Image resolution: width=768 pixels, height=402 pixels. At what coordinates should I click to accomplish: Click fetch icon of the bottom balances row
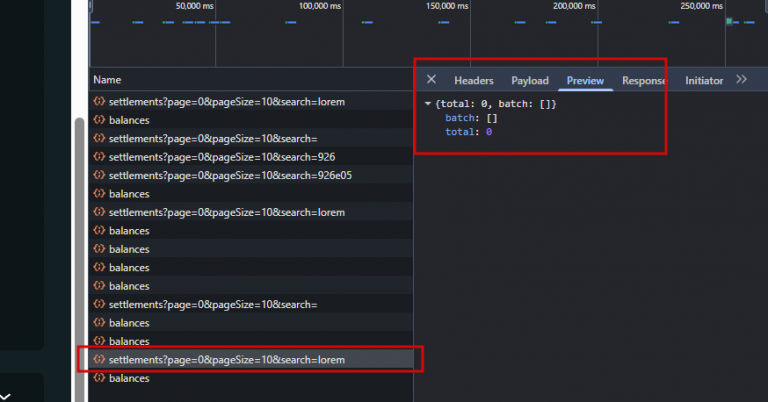99,378
